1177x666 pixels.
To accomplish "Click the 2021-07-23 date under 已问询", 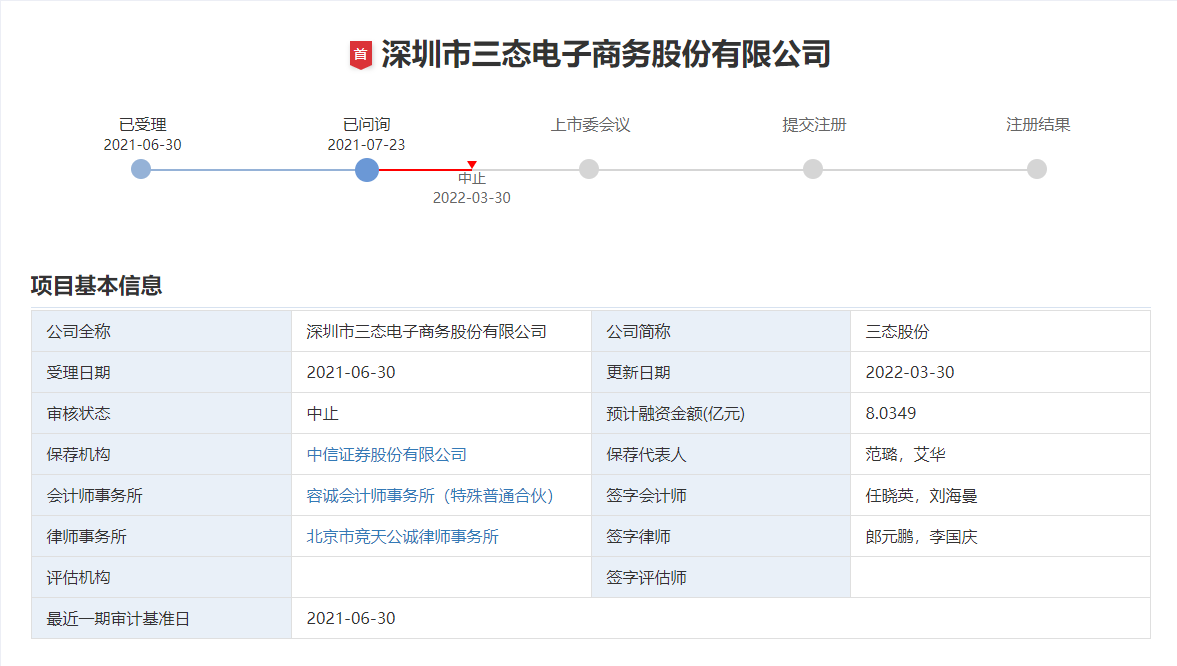I will 366,145.
